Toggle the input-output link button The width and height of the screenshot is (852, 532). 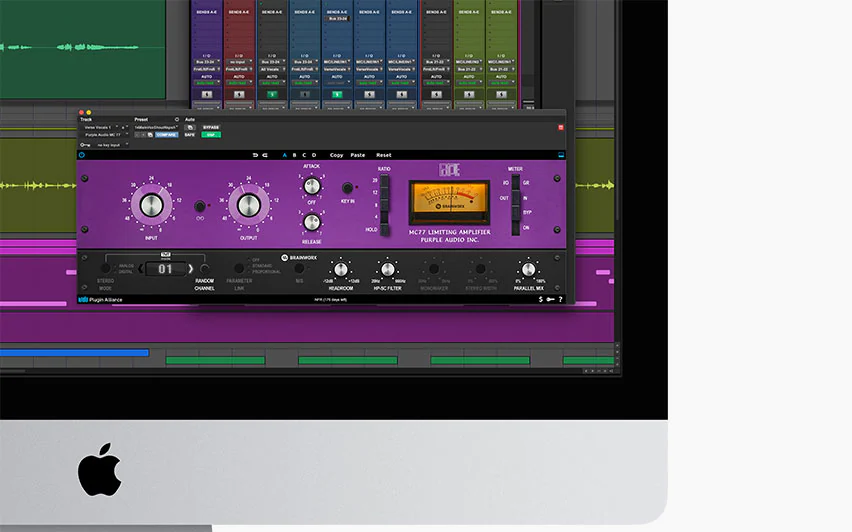pos(200,206)
